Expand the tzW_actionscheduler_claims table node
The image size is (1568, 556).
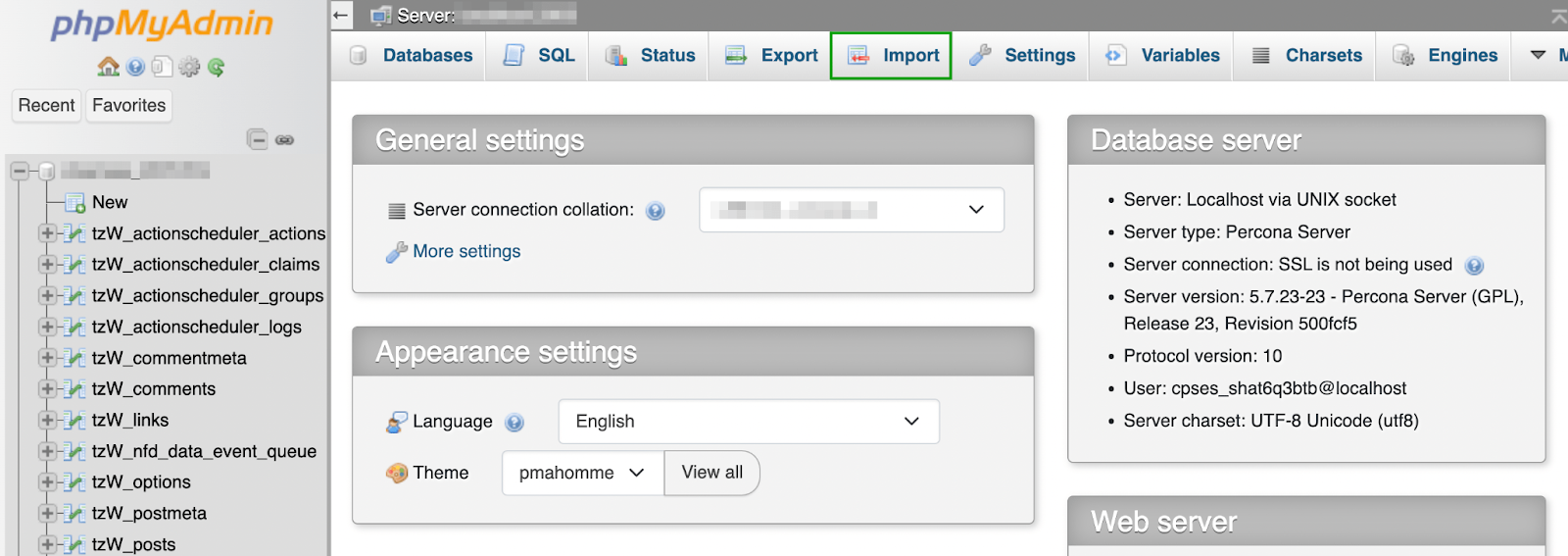coord(46,265)
